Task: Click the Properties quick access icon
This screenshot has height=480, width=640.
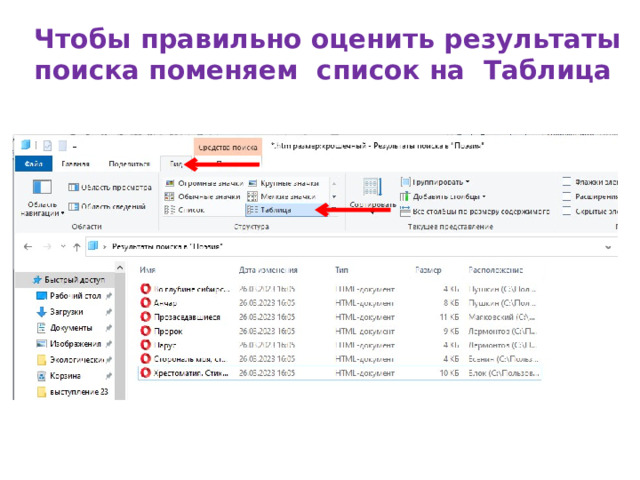Action: [47, 145]
